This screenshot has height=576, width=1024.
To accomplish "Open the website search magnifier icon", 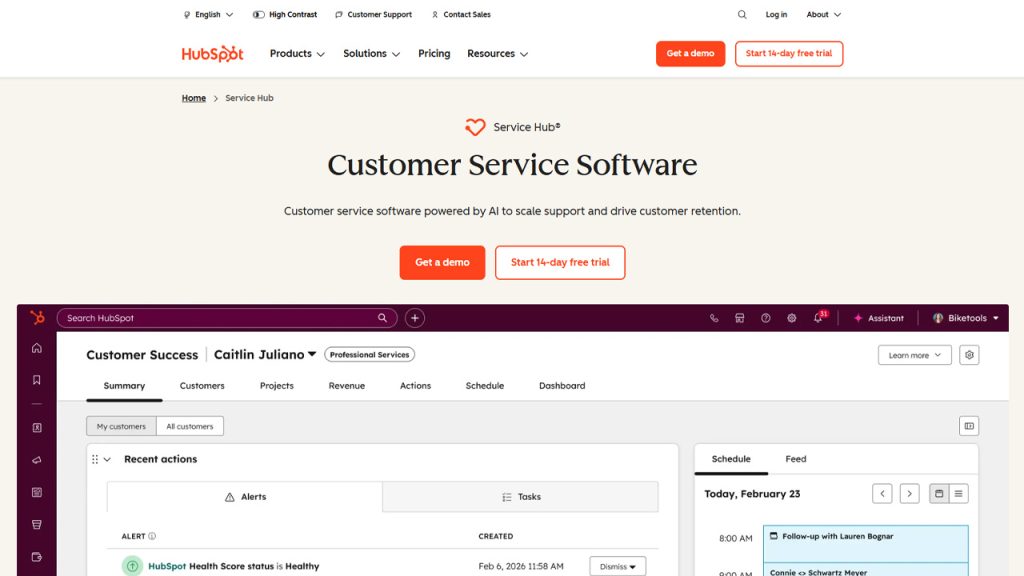I will (x=742, y=14).
